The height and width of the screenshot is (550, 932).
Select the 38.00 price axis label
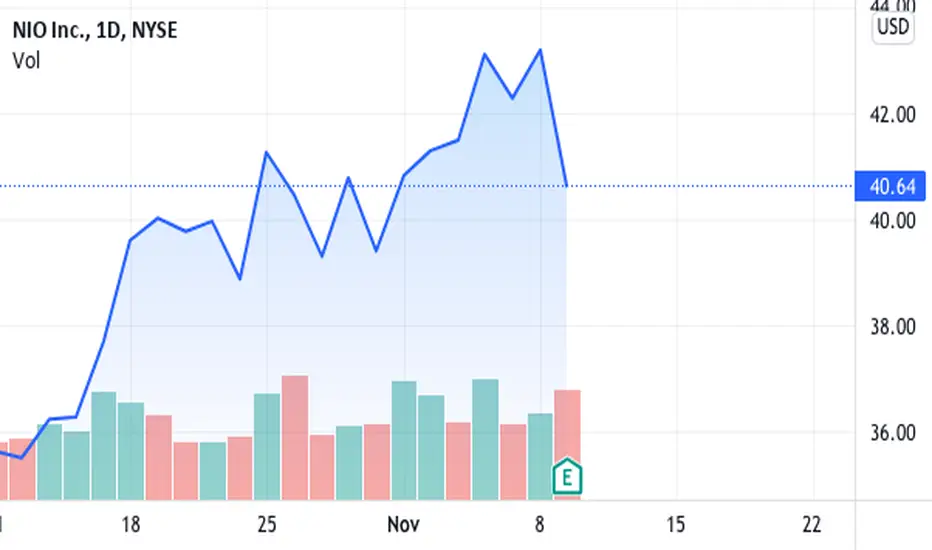[x=892, y=326]
